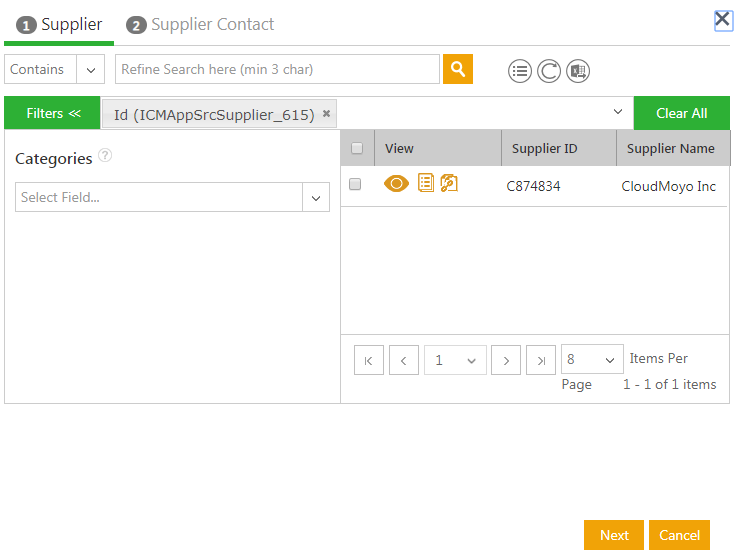744x559 pixels.
Task: Open the list view options icon
Action: (519, 71)
